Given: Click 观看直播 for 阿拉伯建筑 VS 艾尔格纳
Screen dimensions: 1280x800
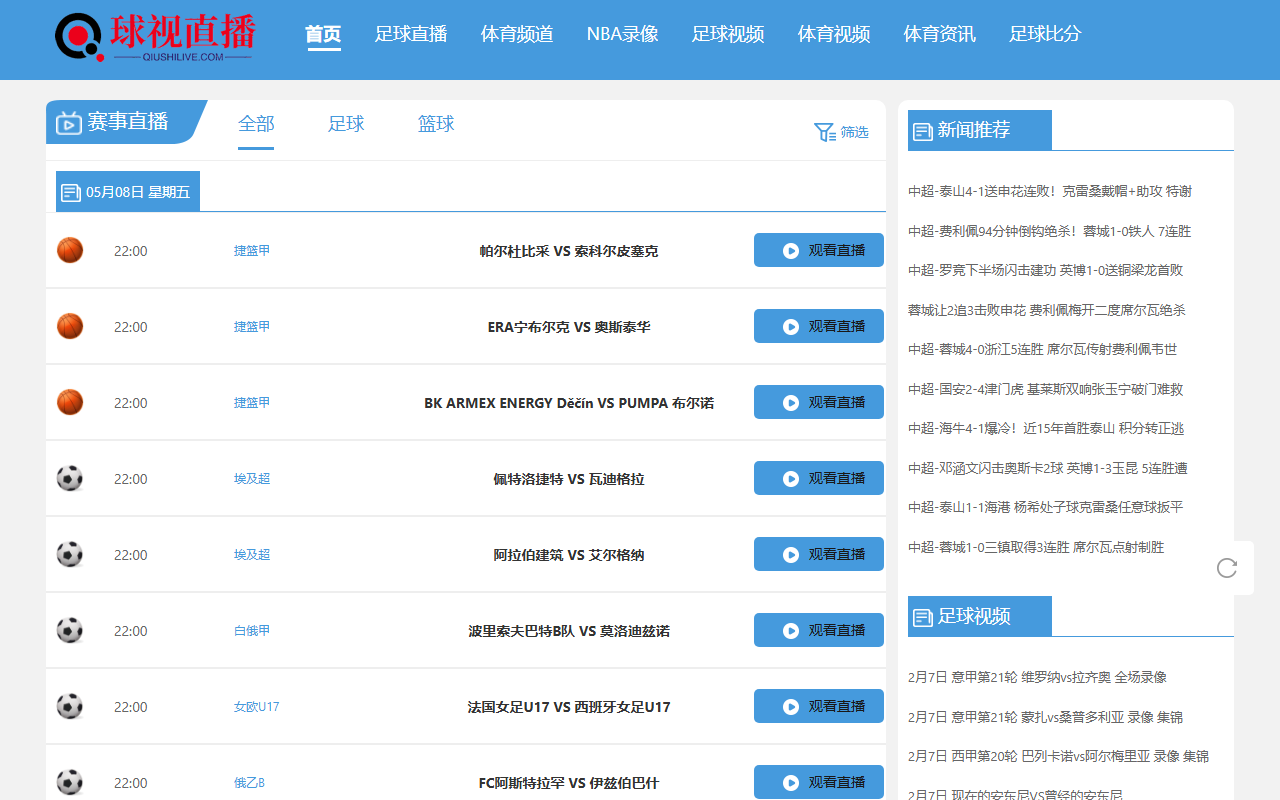Looking at the screenshot, I should 819,554.
